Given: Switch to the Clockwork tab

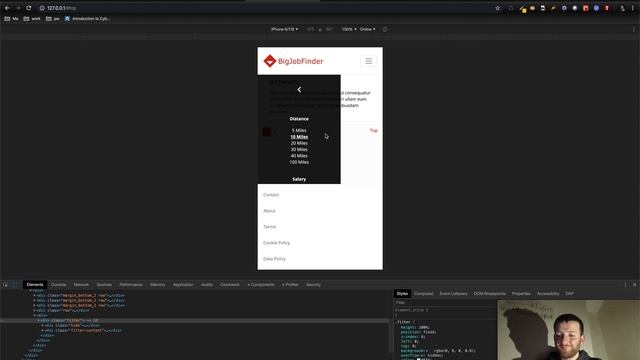Looking at the screenshot, I should pos(230,284).
